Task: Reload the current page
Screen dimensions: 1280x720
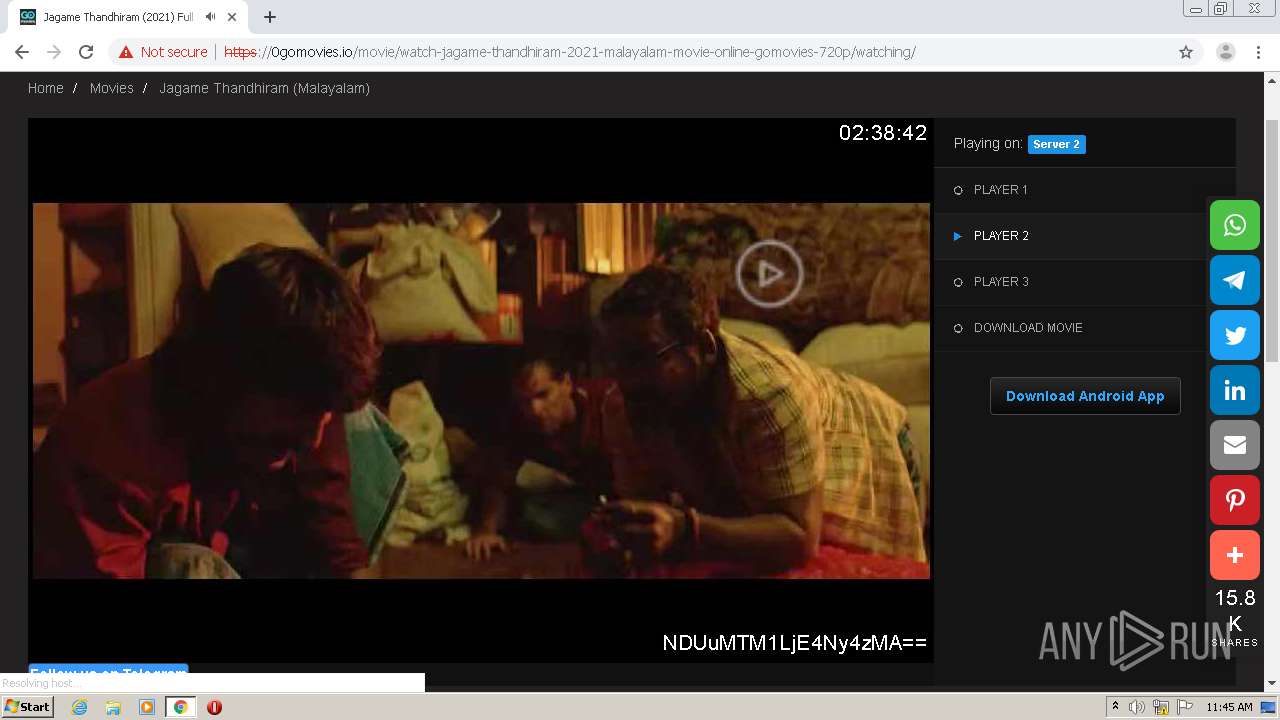Action: click(86, 52)
